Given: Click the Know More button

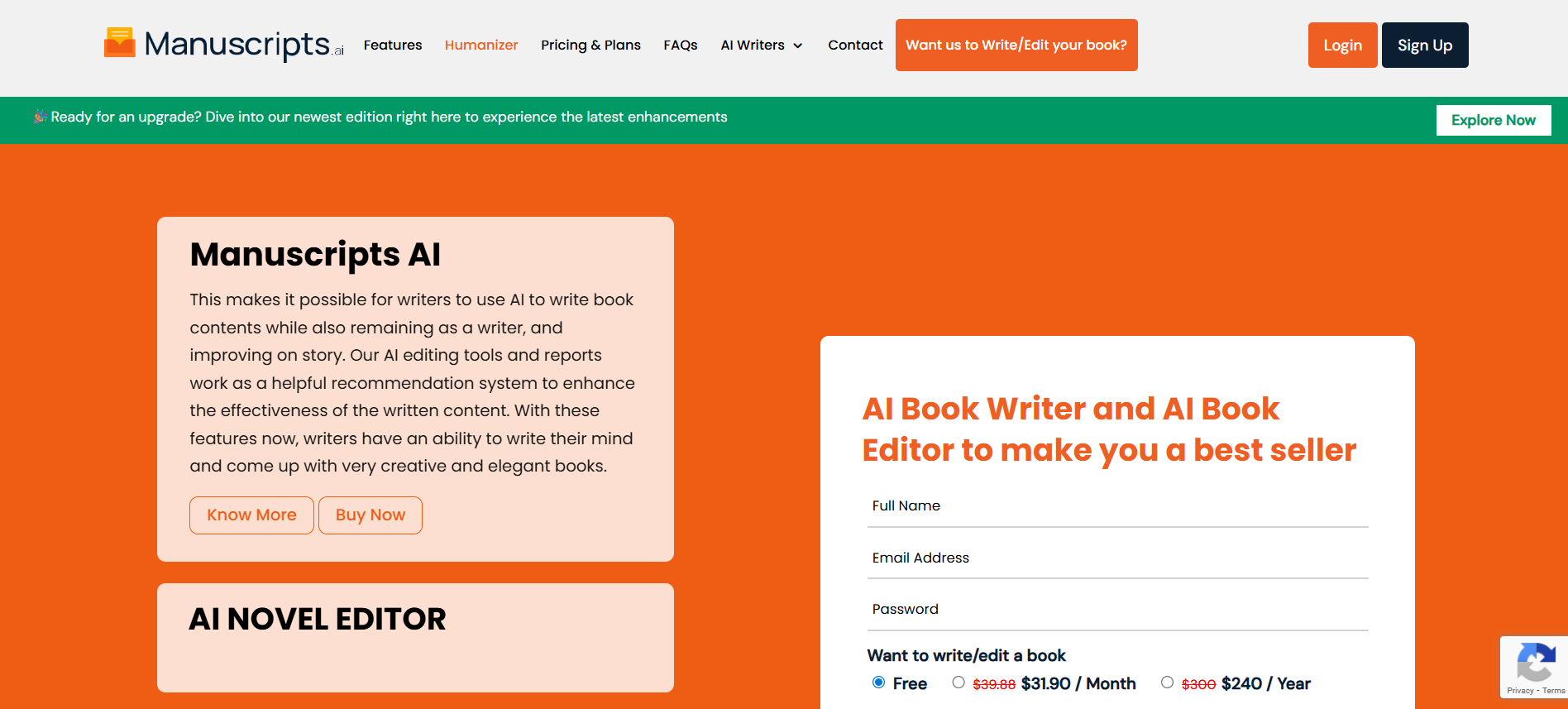Looking at the screenshot, I should (x=251, y=515).
